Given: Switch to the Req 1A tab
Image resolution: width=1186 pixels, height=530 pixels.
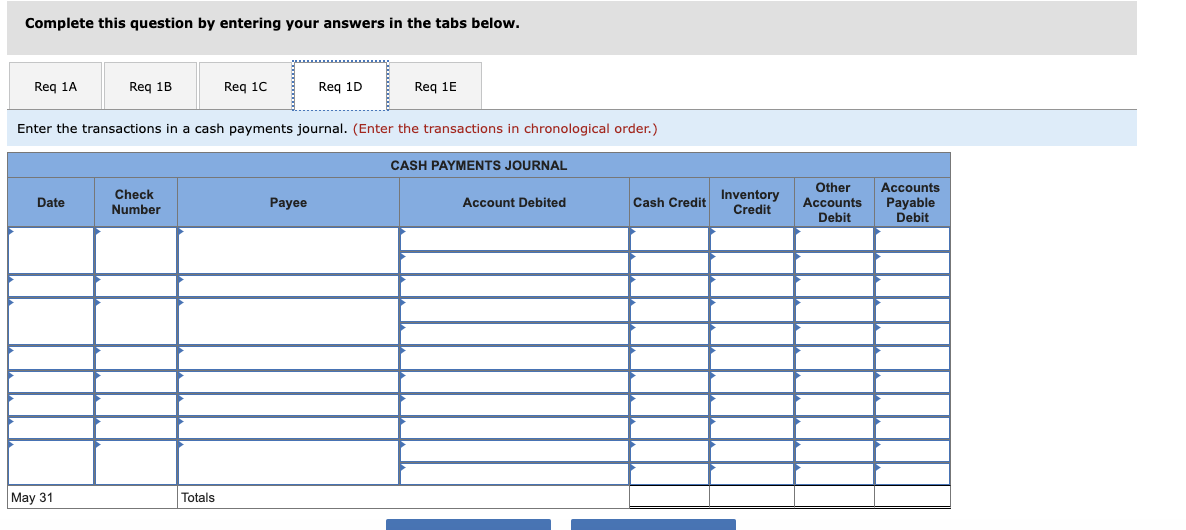Looking at the screenshot, I should [56, 86].
